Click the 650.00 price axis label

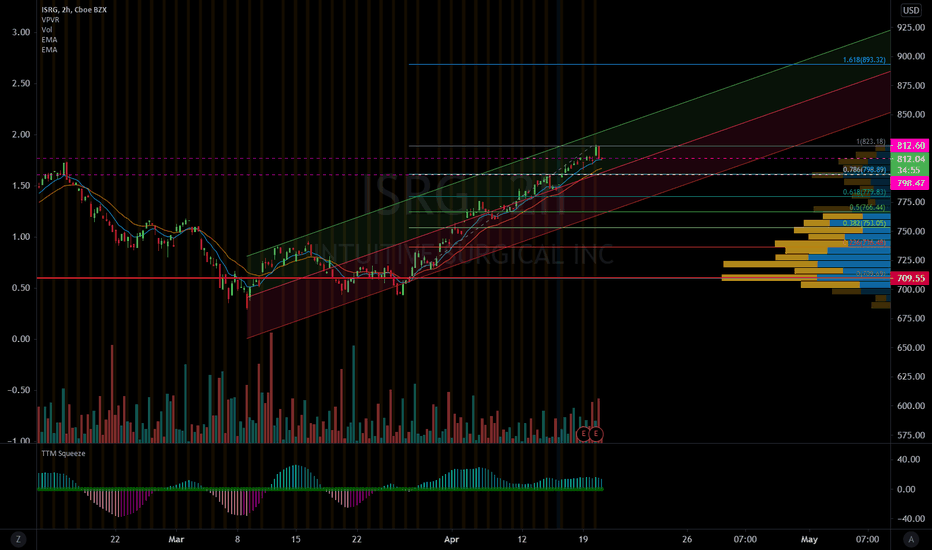tap(911, 348)
